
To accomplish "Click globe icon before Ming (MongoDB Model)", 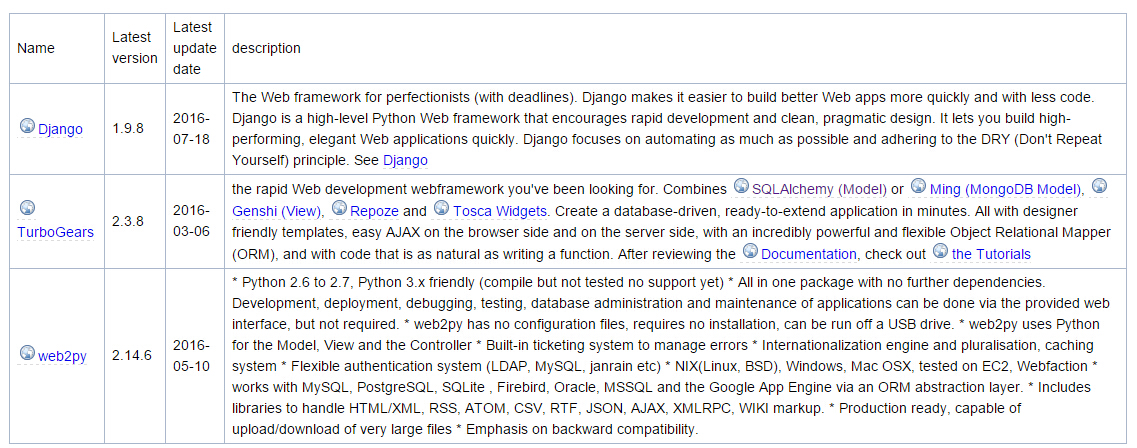I will point(919,187).
